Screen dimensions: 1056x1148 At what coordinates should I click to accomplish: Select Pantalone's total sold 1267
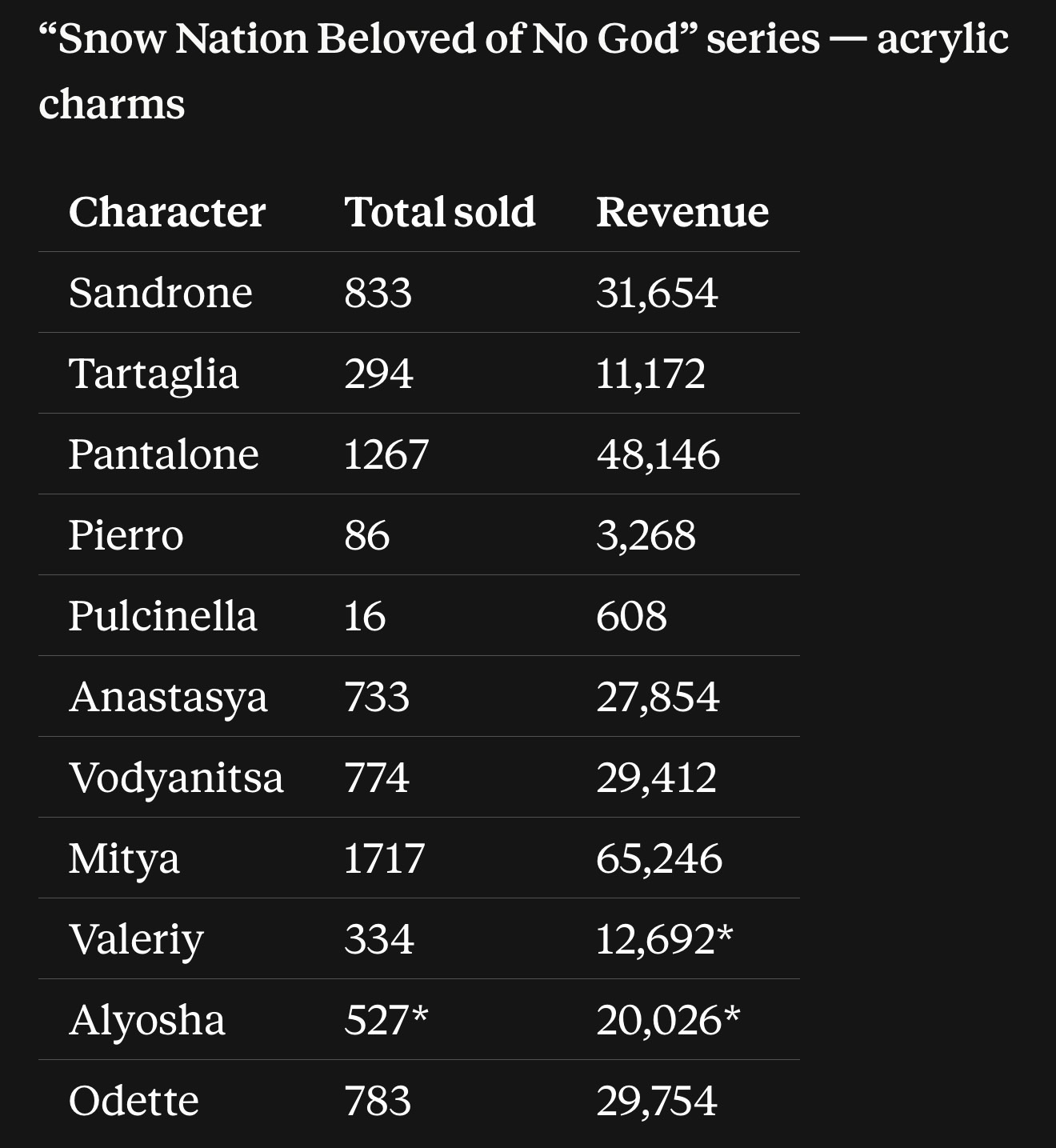386,454
